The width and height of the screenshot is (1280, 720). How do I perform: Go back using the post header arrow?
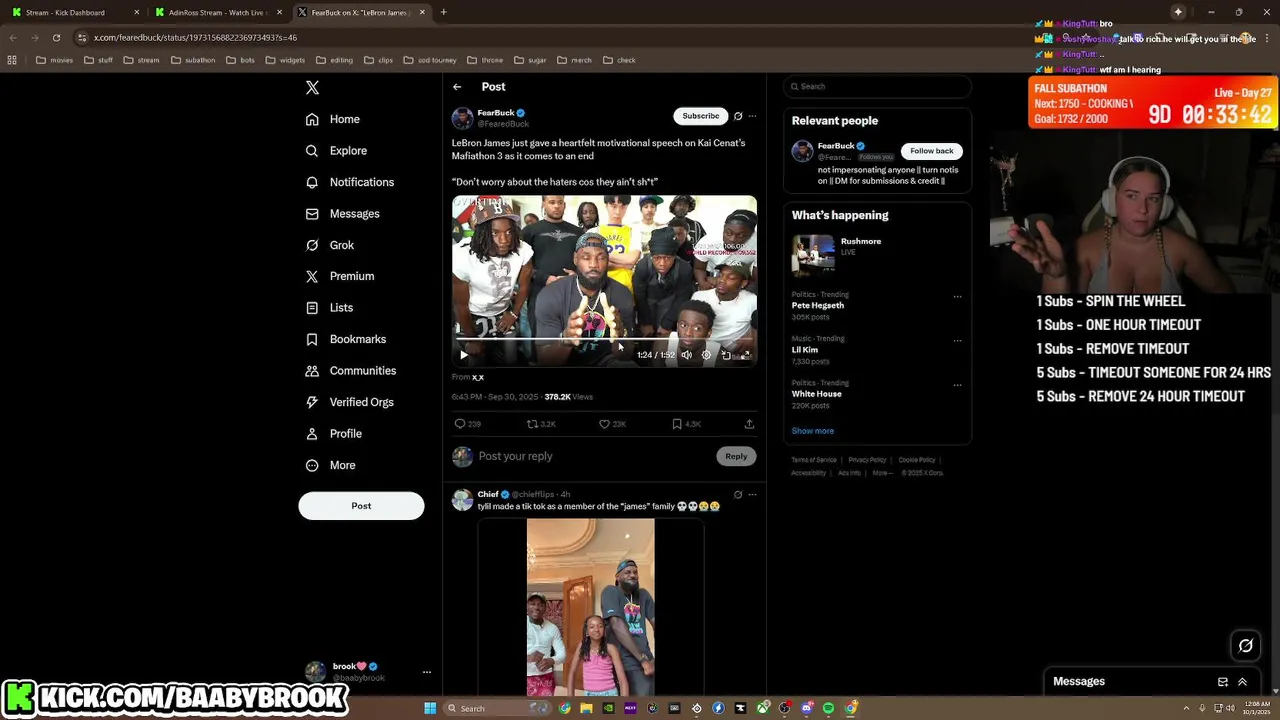(x=457, y=87)
